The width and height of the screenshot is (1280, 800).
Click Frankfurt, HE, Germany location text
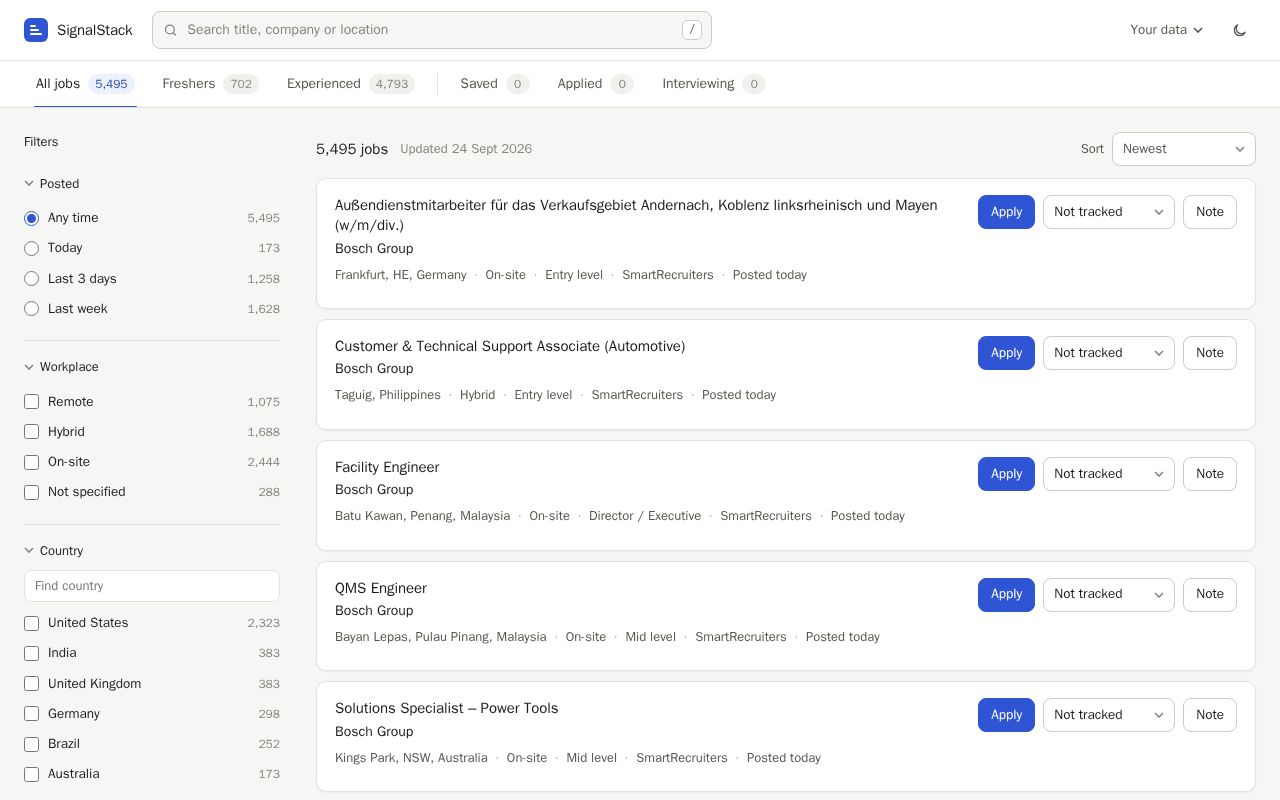pyautogui.click(x=401, y=275)
